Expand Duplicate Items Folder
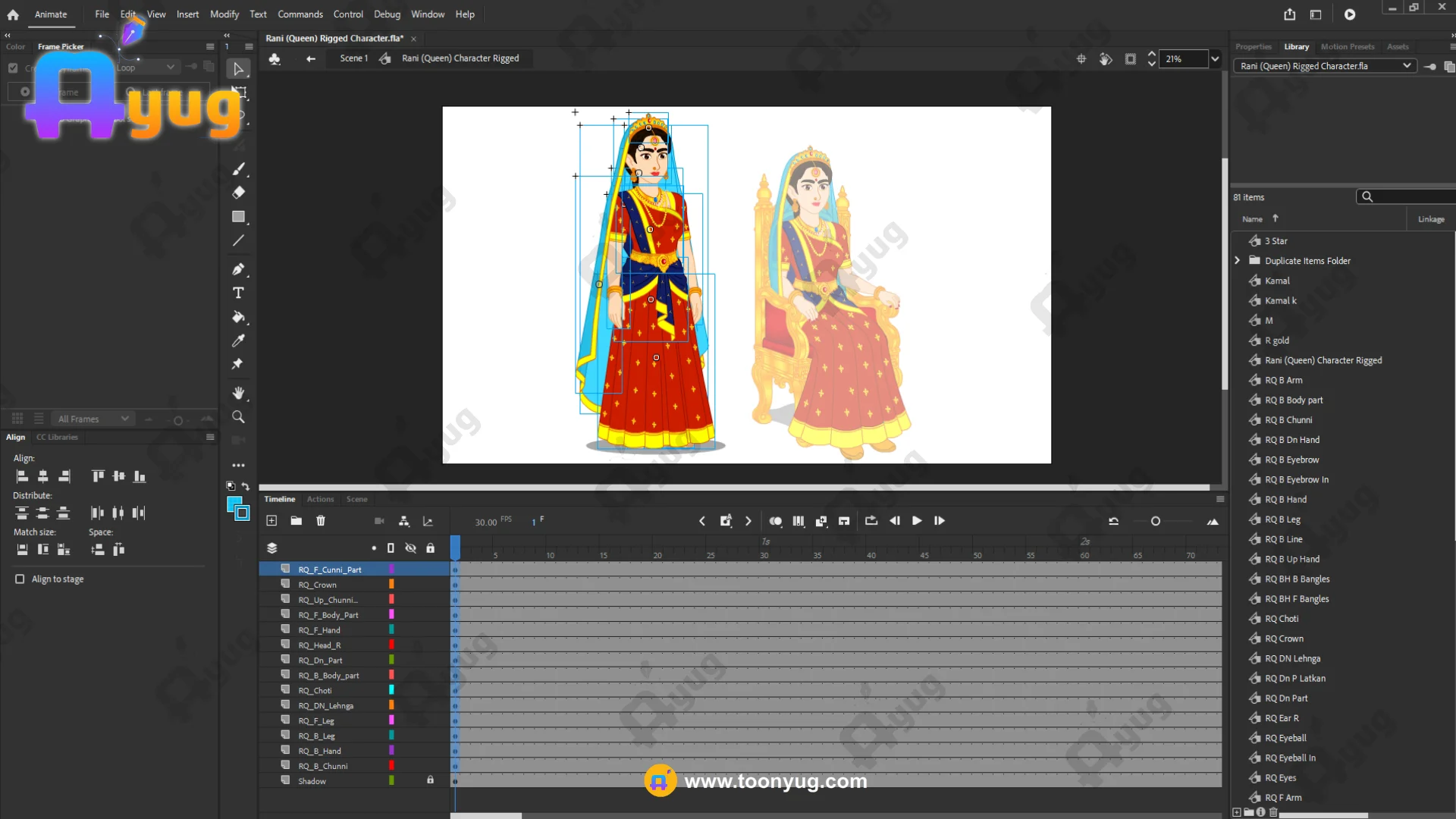This screenshot has width=1456, height=819. [x=1238, y=261]
